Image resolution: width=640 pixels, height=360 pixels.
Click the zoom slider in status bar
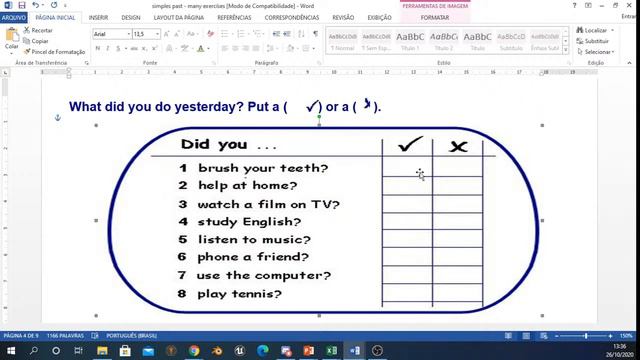(x=584, y=336)
